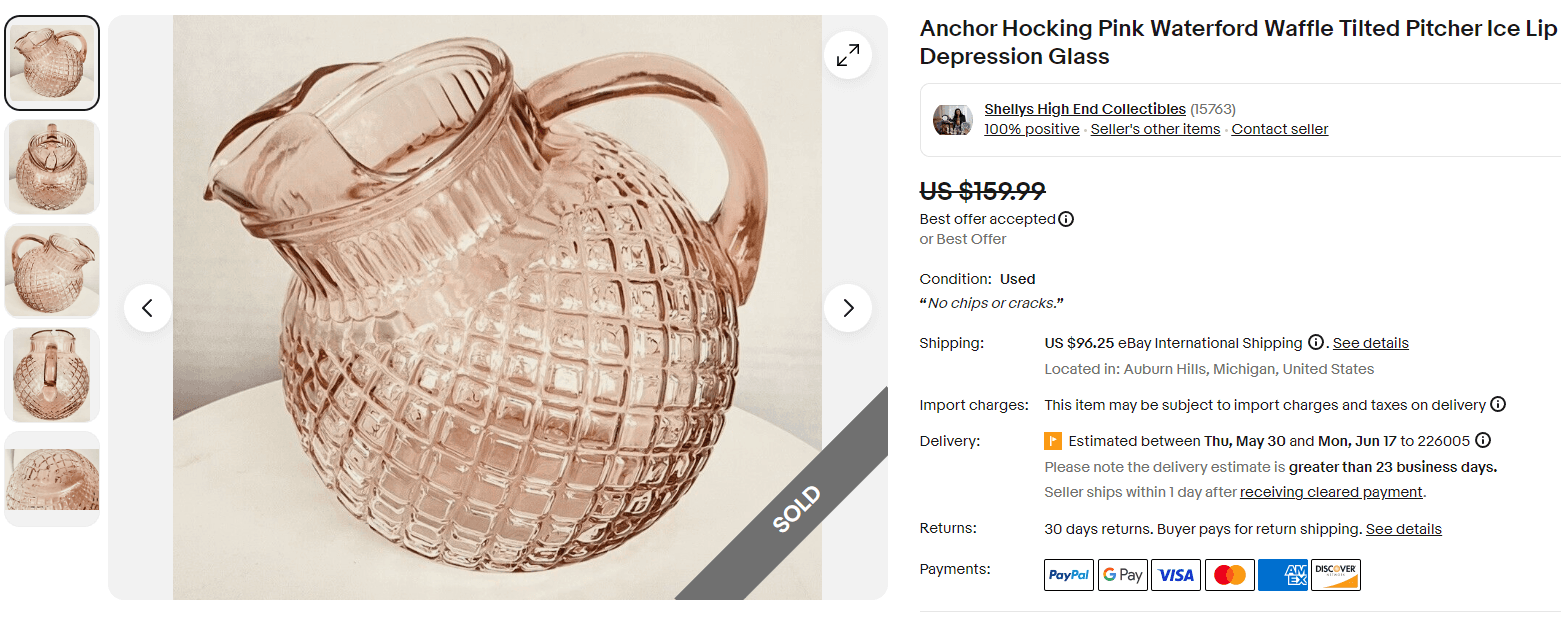Open Shellys High End Collectibles seller page

pyautogui.click(x=1084, y=109)
